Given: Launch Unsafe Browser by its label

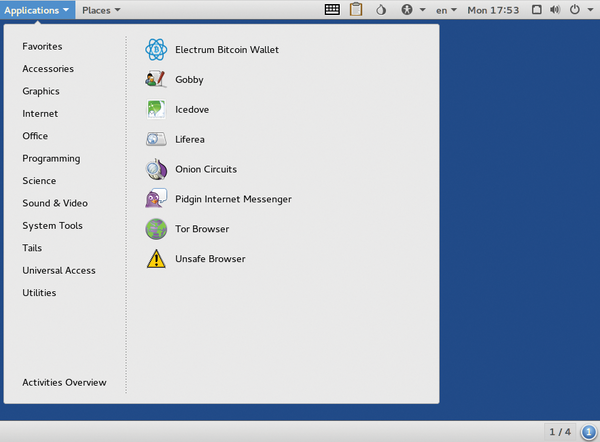Looking at the screenshot, I should [210, 259].
